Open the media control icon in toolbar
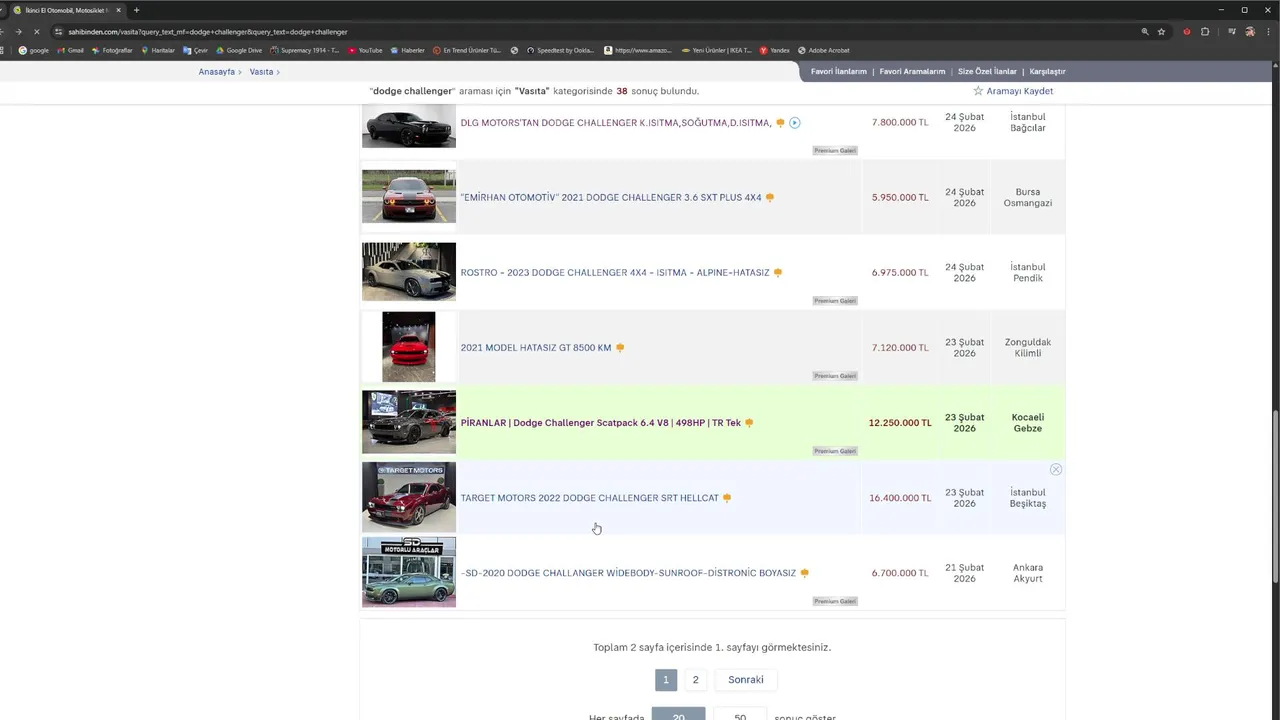This screenshot has height=720, width=1280. 1232,32
